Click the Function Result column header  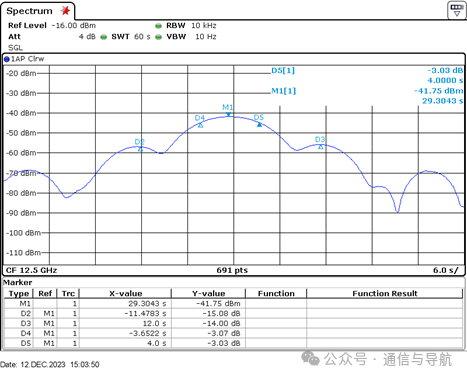click(x=385, y=294)
